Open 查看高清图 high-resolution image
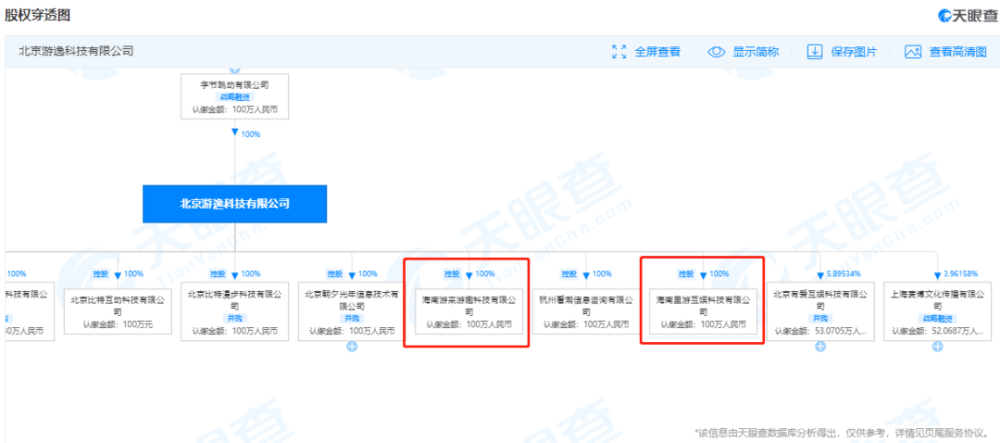 [x=945, y=52]
